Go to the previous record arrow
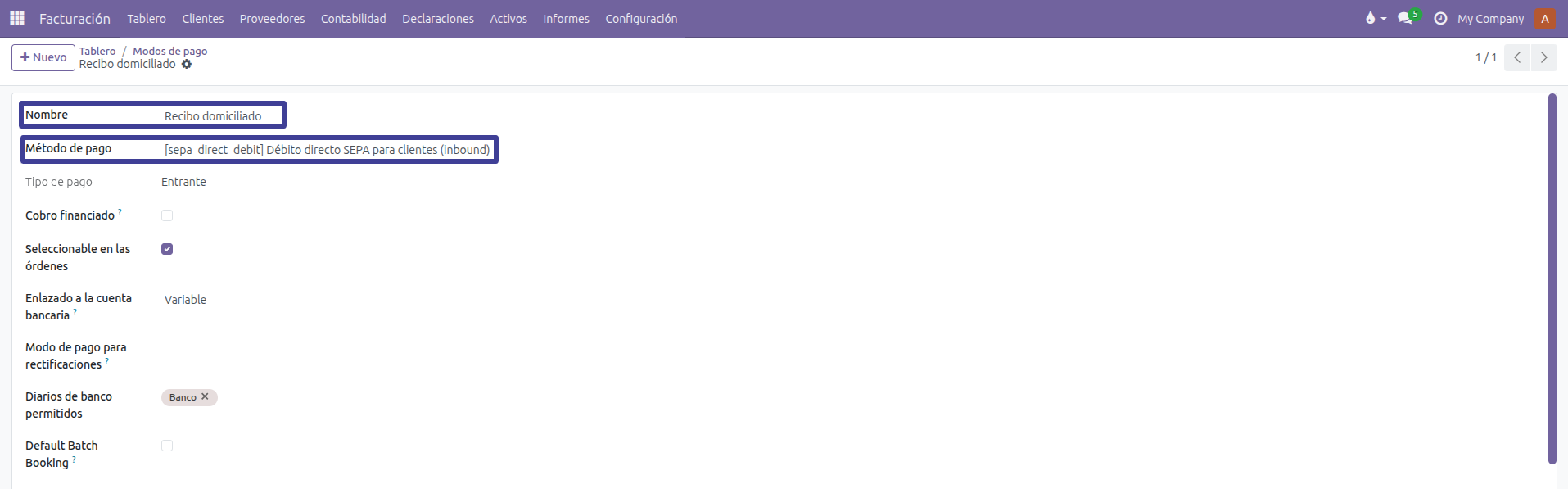The width and height of the screenshot is (1568, 489). (1517, 57)
